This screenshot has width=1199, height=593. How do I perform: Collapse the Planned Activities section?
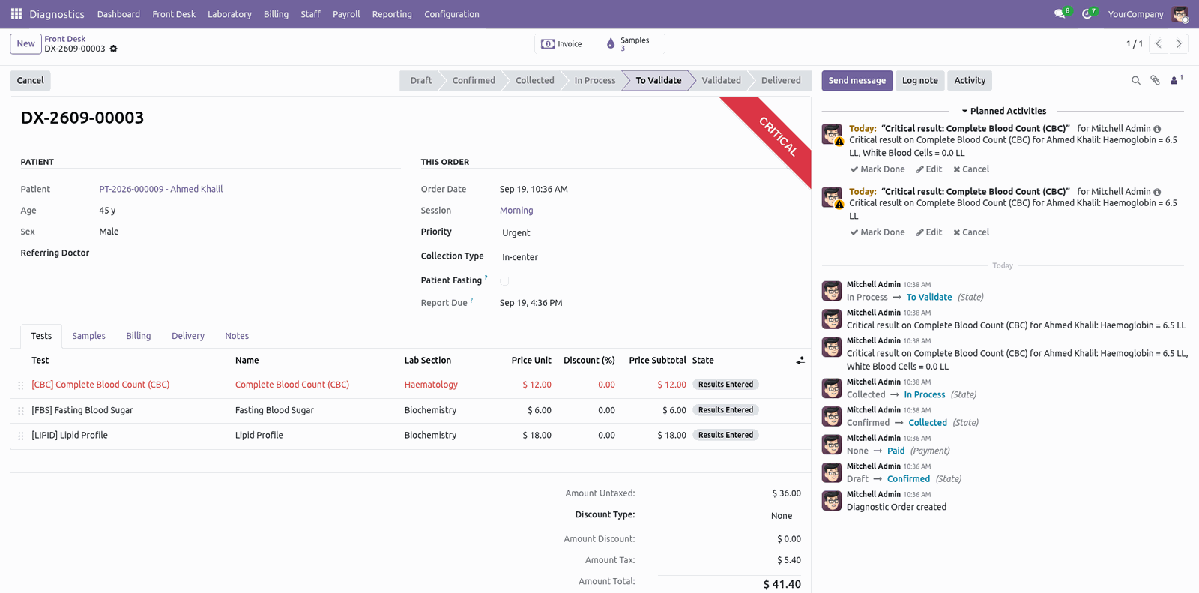(x=1003, y=111)
